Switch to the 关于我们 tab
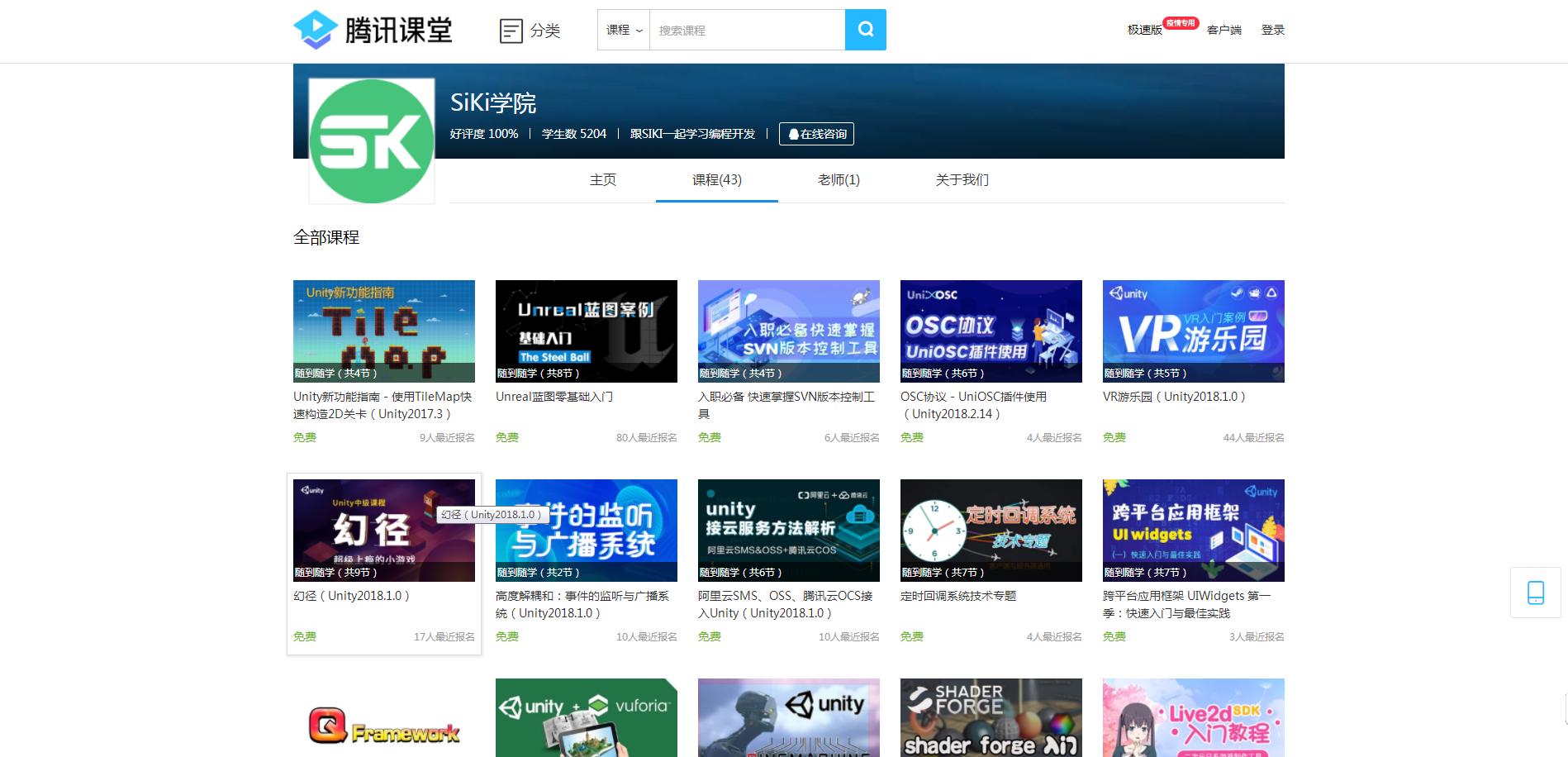Screen dimensions: 1568x757 962,179
